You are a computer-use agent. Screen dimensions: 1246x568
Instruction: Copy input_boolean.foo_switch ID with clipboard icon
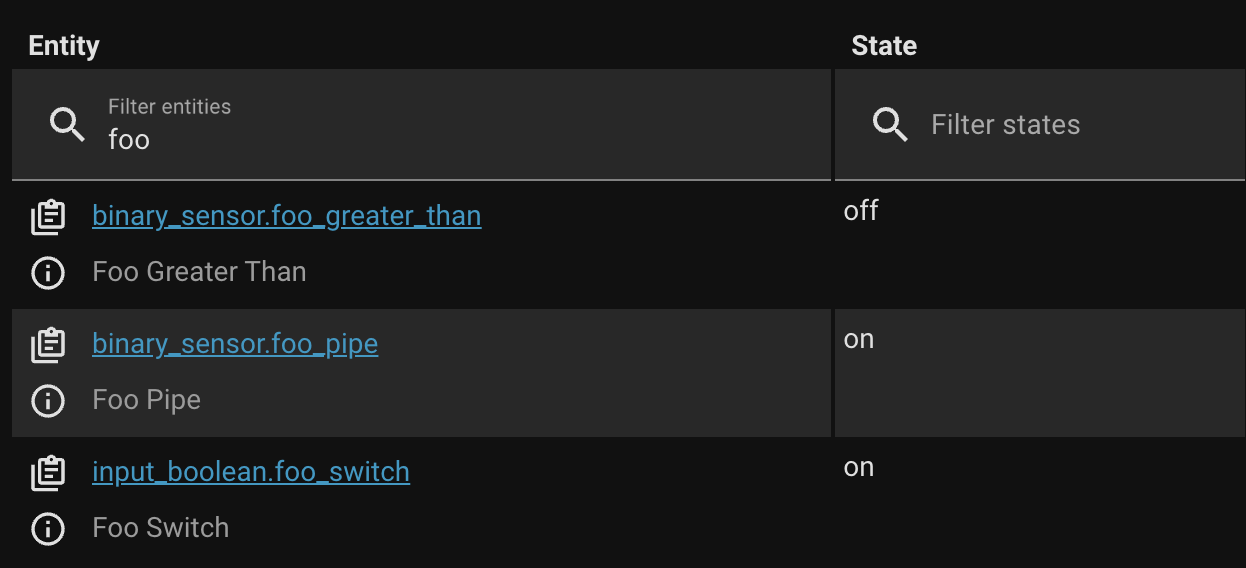tap(48, 473)
